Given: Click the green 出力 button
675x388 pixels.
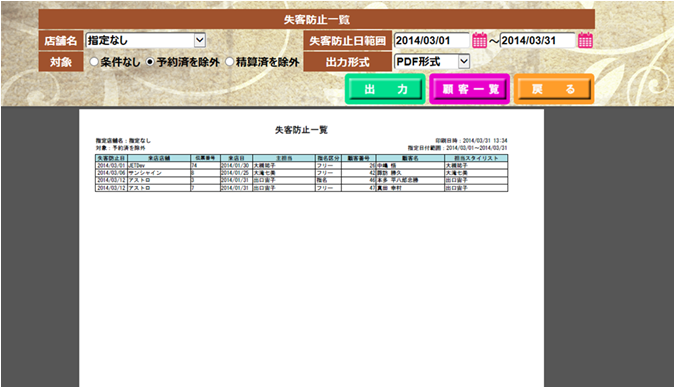Looking at the screenshot, I should [x=385, y=89].
